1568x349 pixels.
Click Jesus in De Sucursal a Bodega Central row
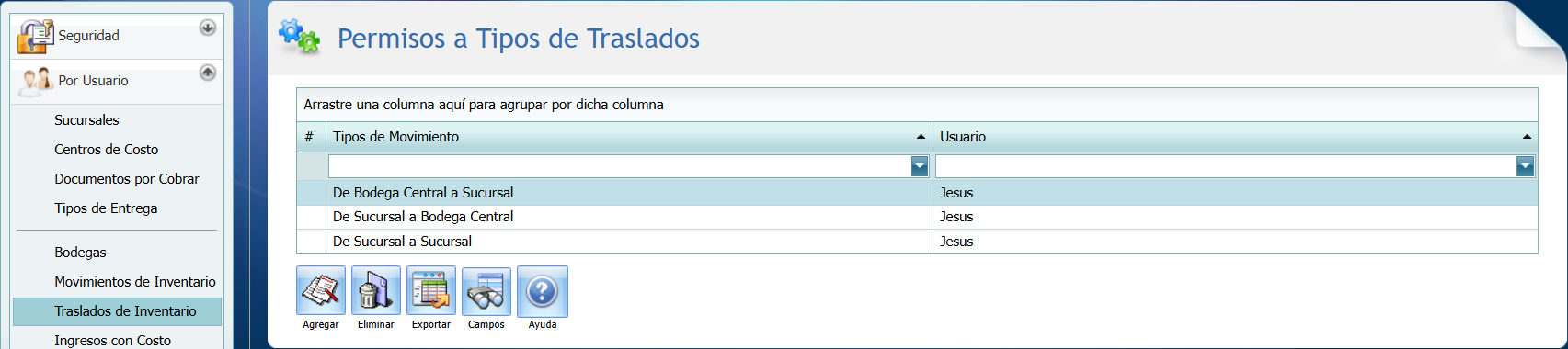[x=956, y=217]
